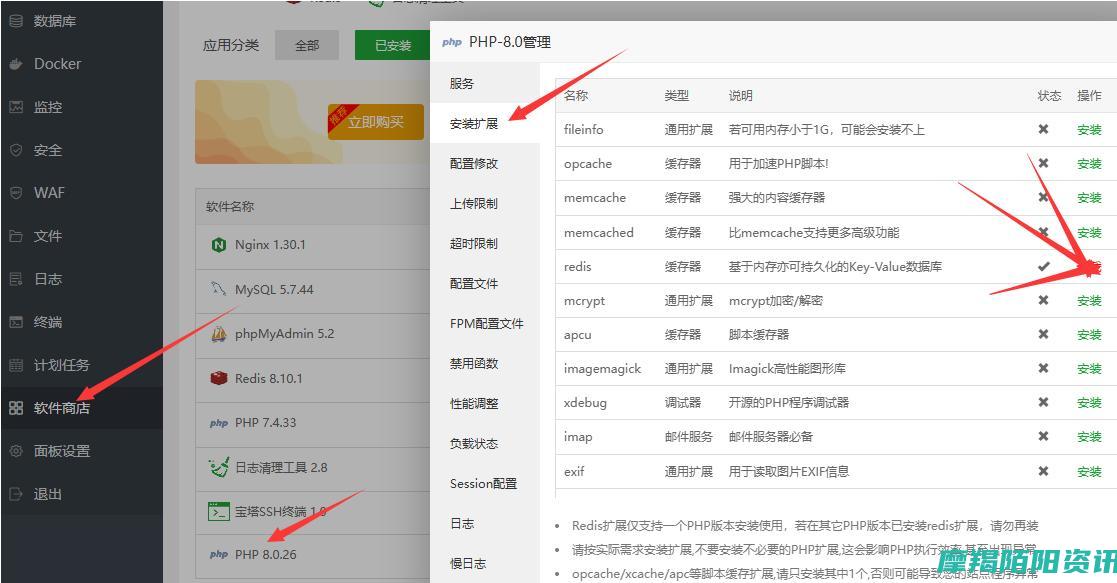Switch to 配置修改 tab

[x=485, y=163]
